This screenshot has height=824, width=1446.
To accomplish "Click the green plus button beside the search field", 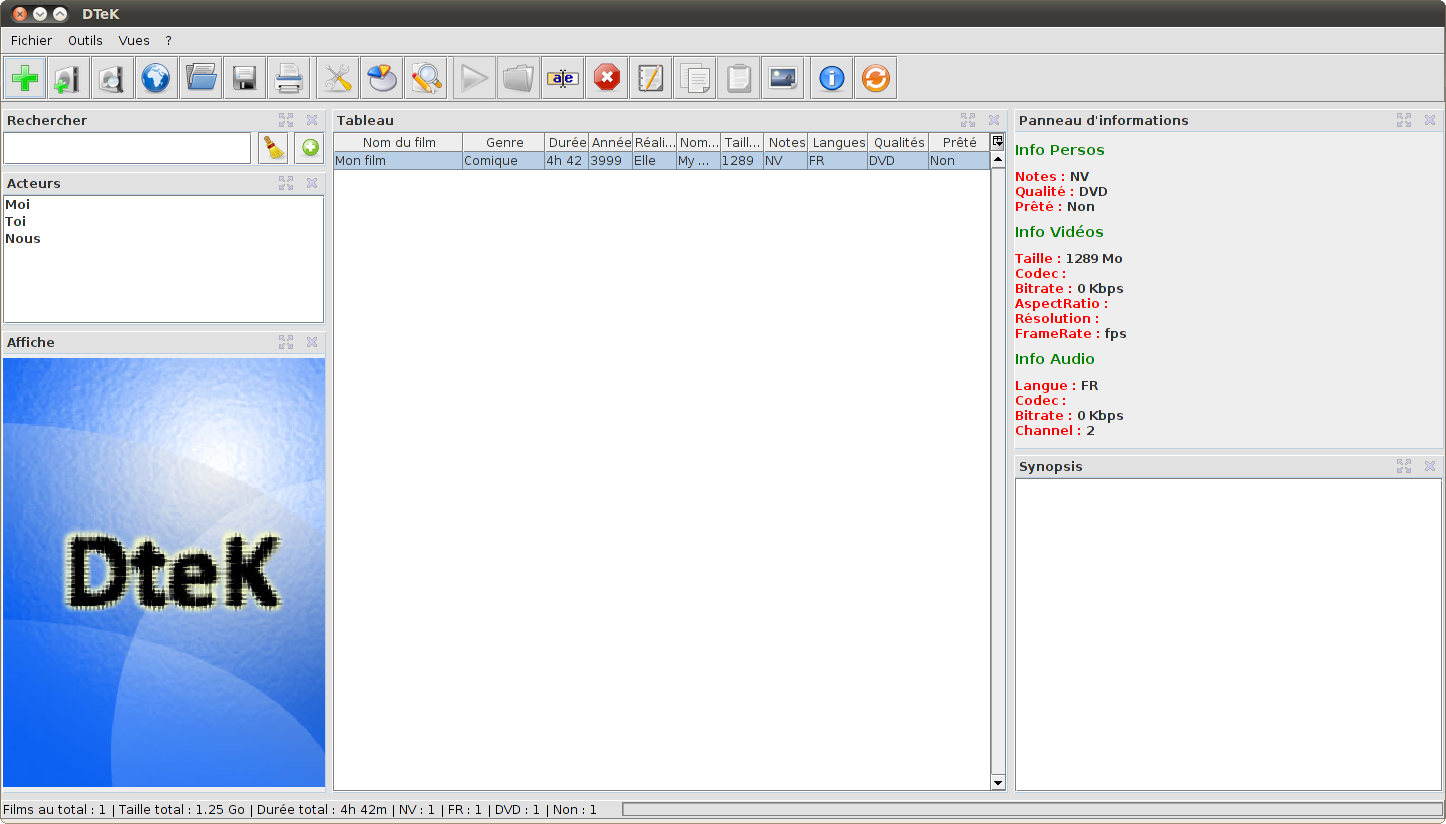I will pos(310,148).
